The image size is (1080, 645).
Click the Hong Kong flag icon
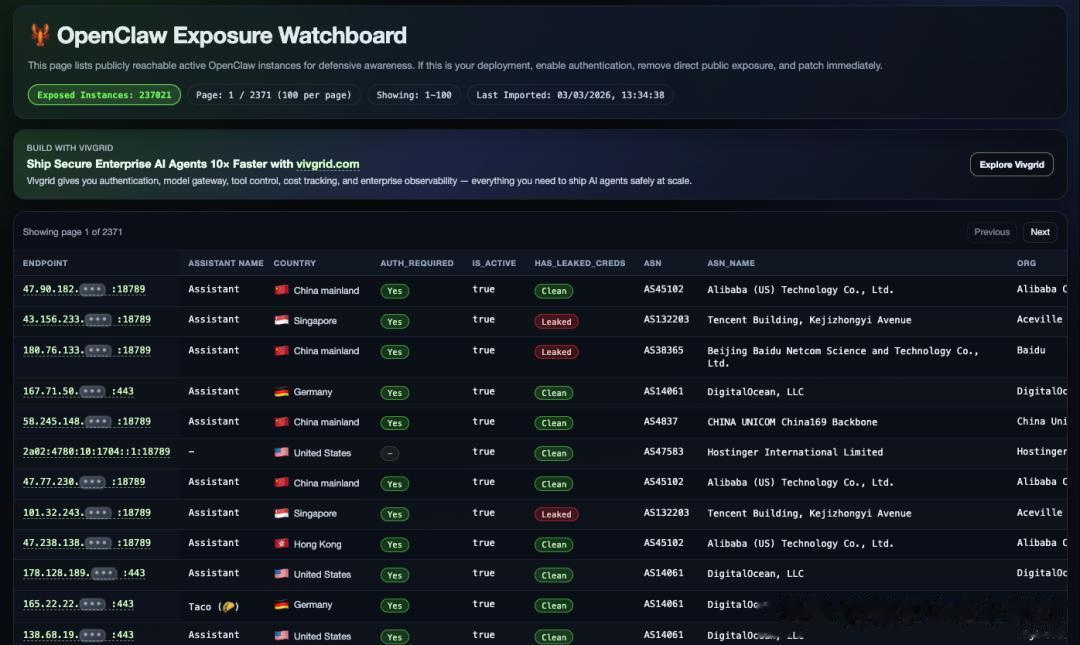tap(281, 544)
